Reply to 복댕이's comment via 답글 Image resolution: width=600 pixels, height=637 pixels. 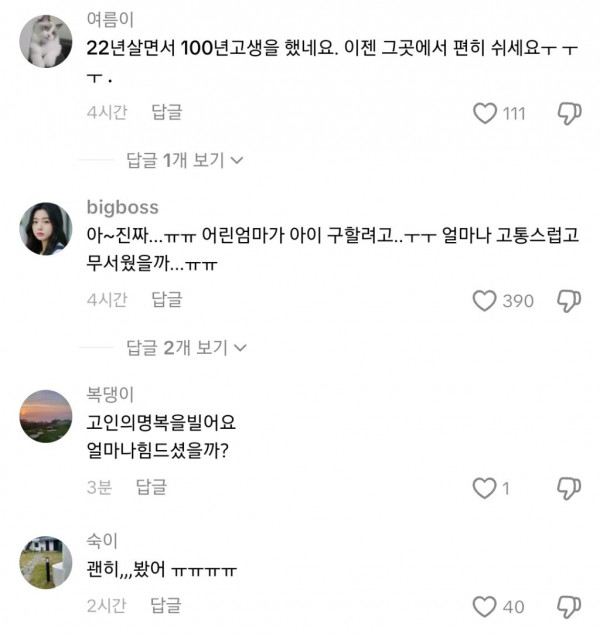coord(152,487)
